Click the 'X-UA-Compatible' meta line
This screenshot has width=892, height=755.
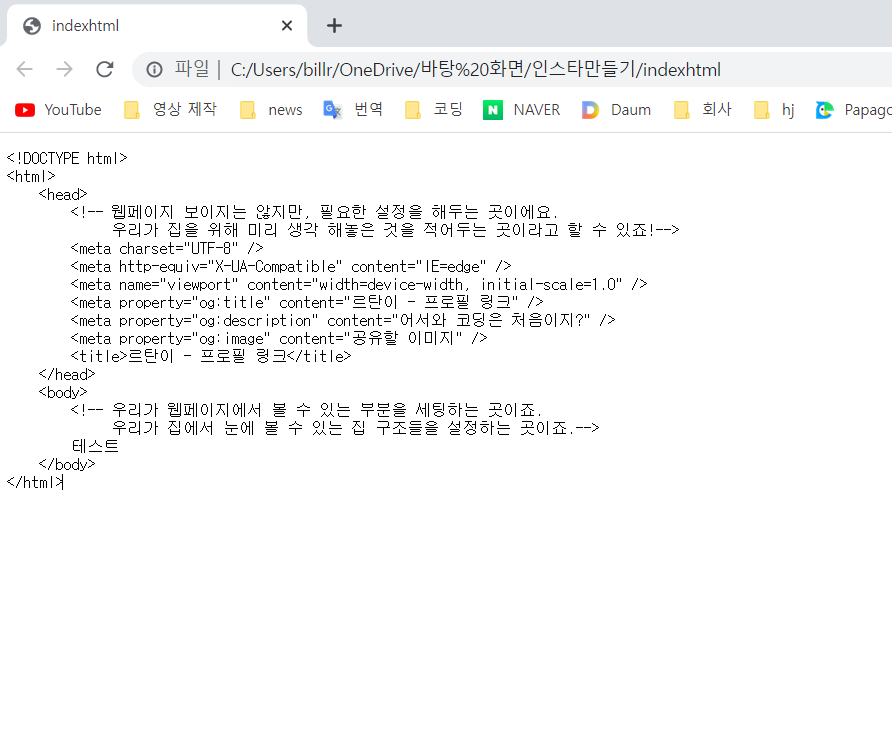(291, 266)
